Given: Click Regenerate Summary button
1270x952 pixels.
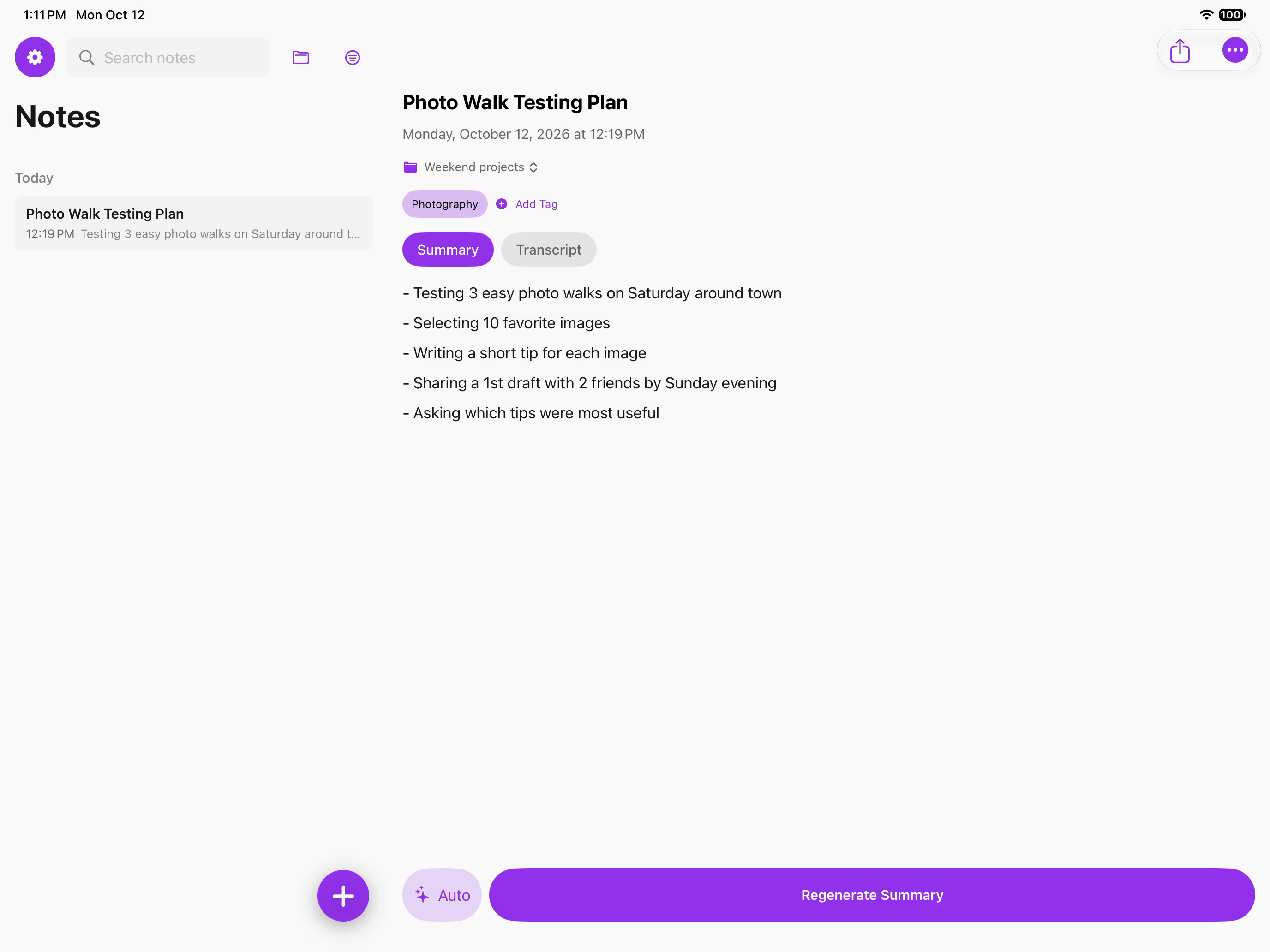Looking at the screenshot, I should click(872, 895).
